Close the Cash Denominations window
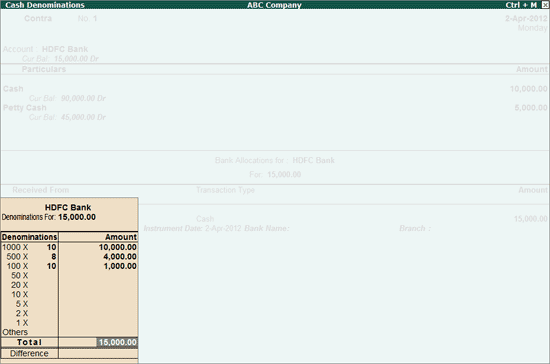The image size is (550, 364). click(x=545, y=5)
